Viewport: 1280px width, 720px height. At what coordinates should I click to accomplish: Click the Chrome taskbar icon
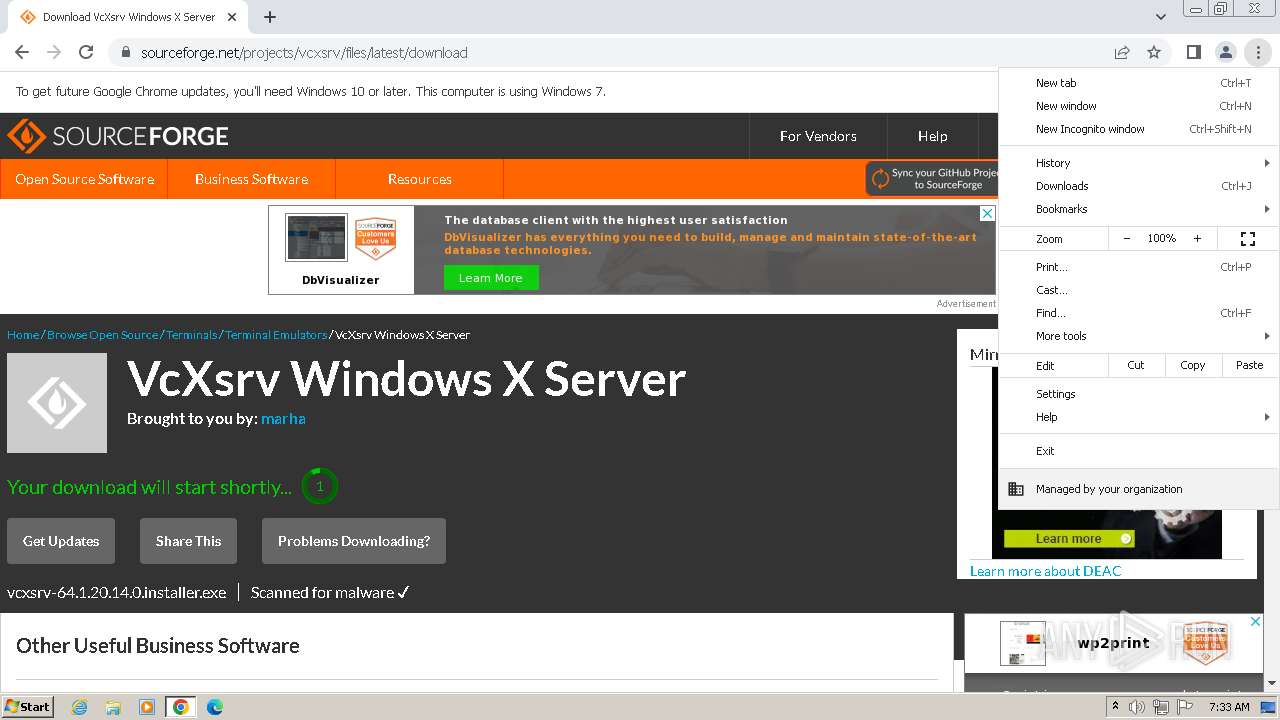coord(181,707)
